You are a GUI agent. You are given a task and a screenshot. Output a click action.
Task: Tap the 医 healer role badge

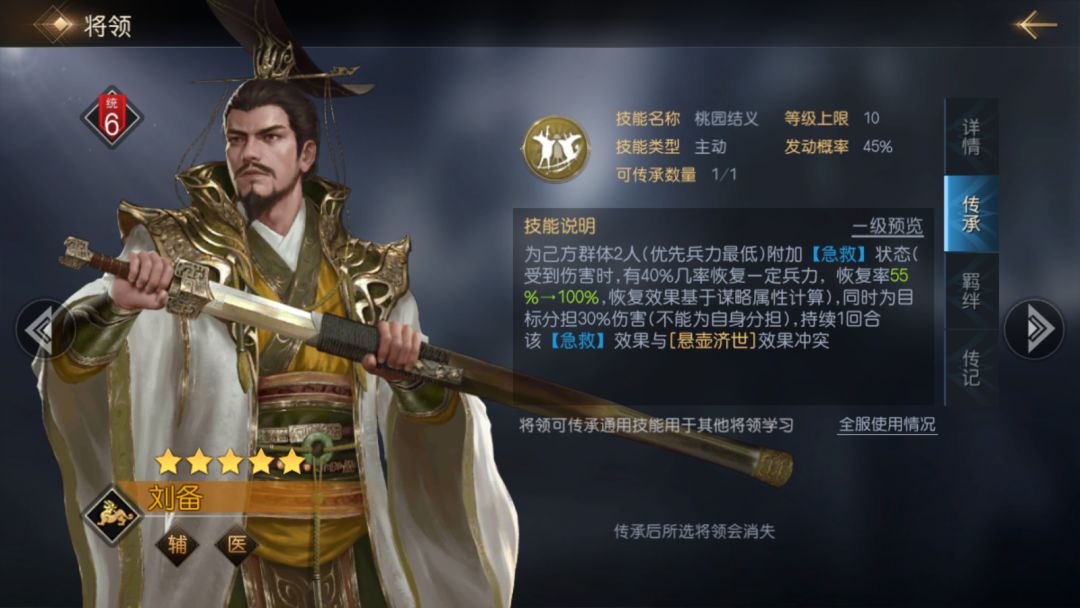click(x=236, y=545)
